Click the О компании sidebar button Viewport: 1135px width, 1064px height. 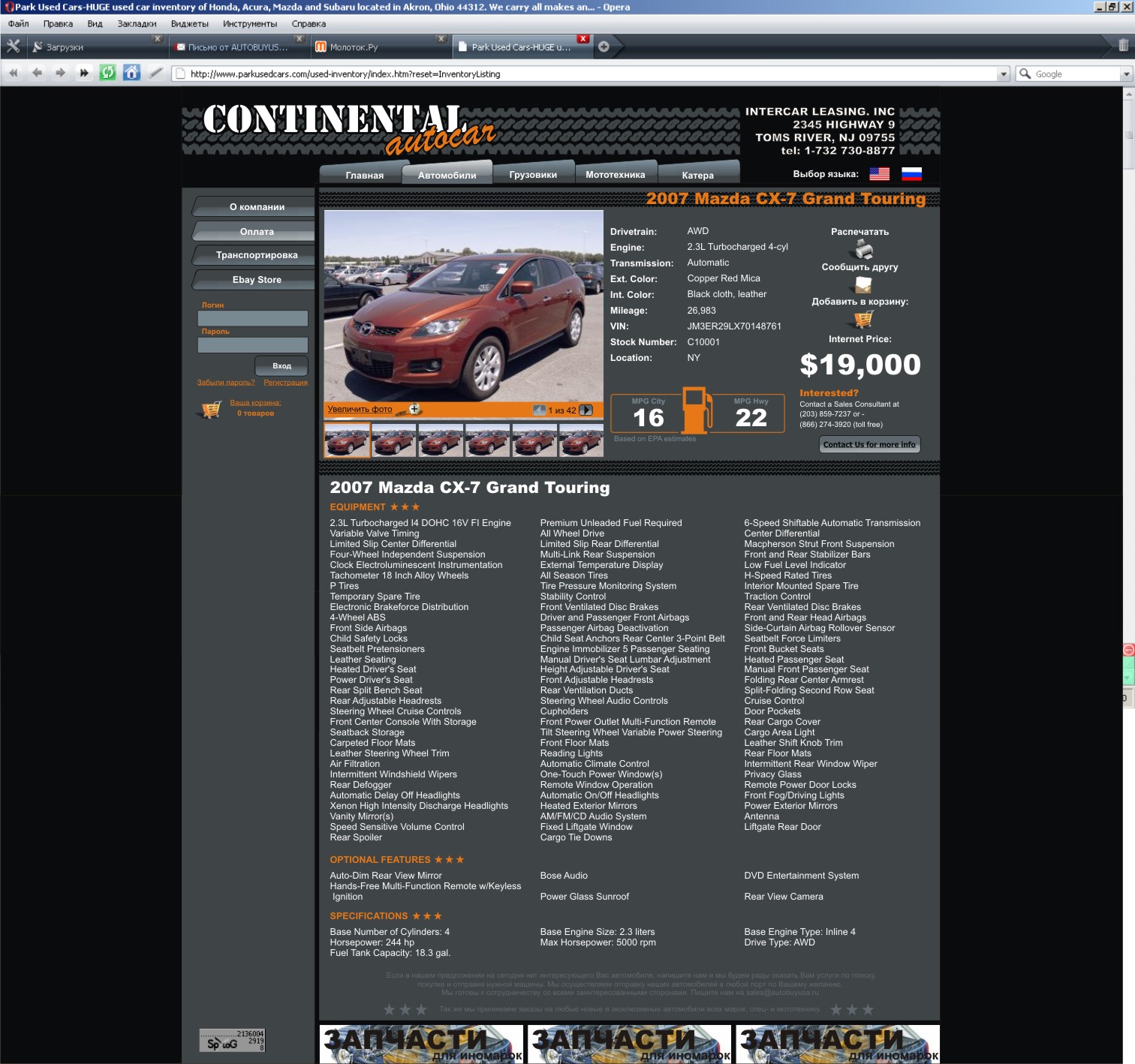coord(254,207)
